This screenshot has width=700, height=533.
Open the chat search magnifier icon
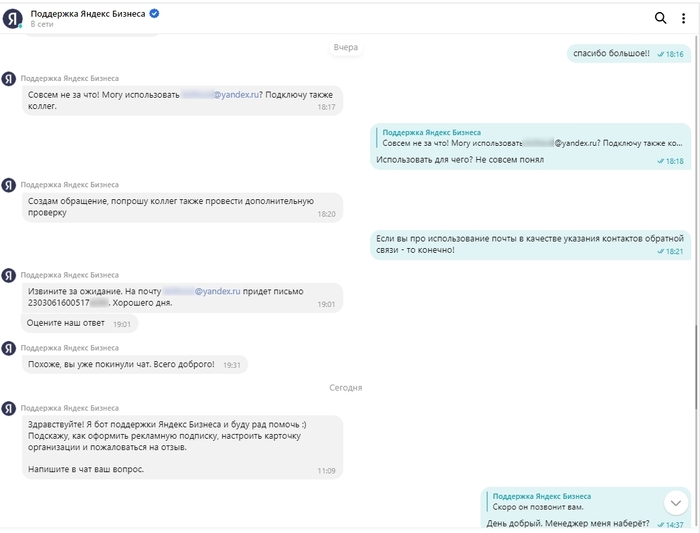(x=660, y=18)
